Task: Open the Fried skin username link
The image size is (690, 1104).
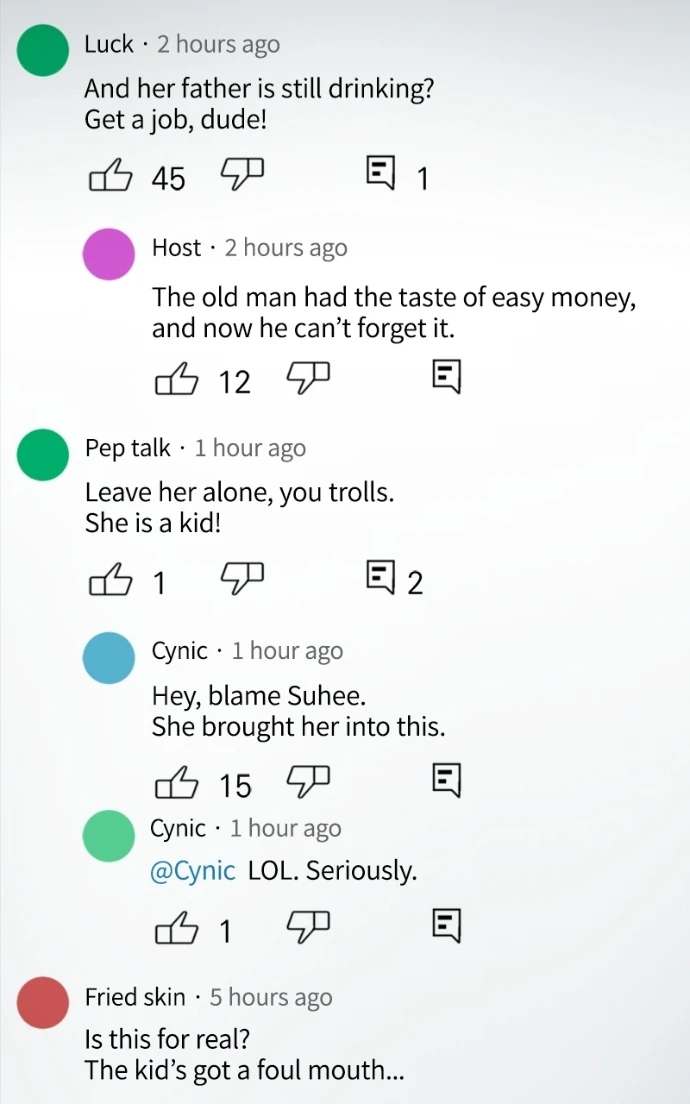Action: point(135,997)
